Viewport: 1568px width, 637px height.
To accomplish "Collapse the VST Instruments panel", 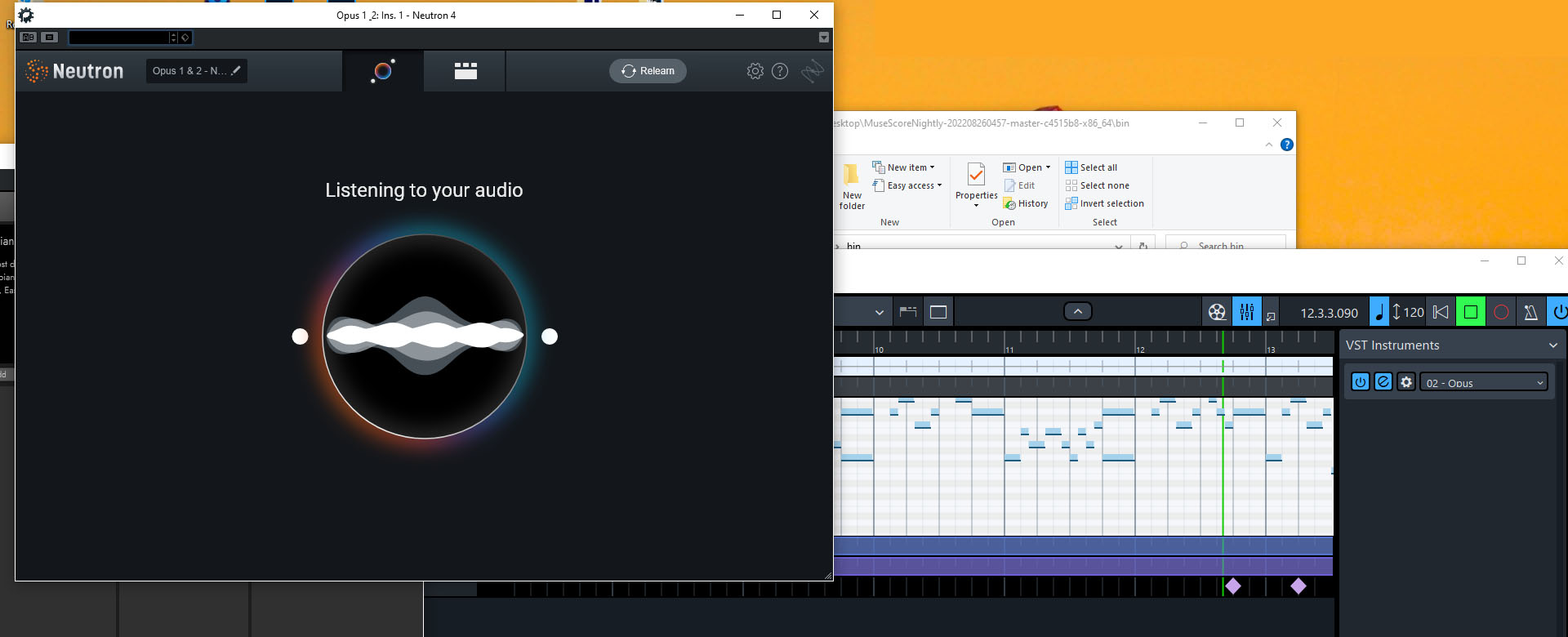I will 1553,345.
